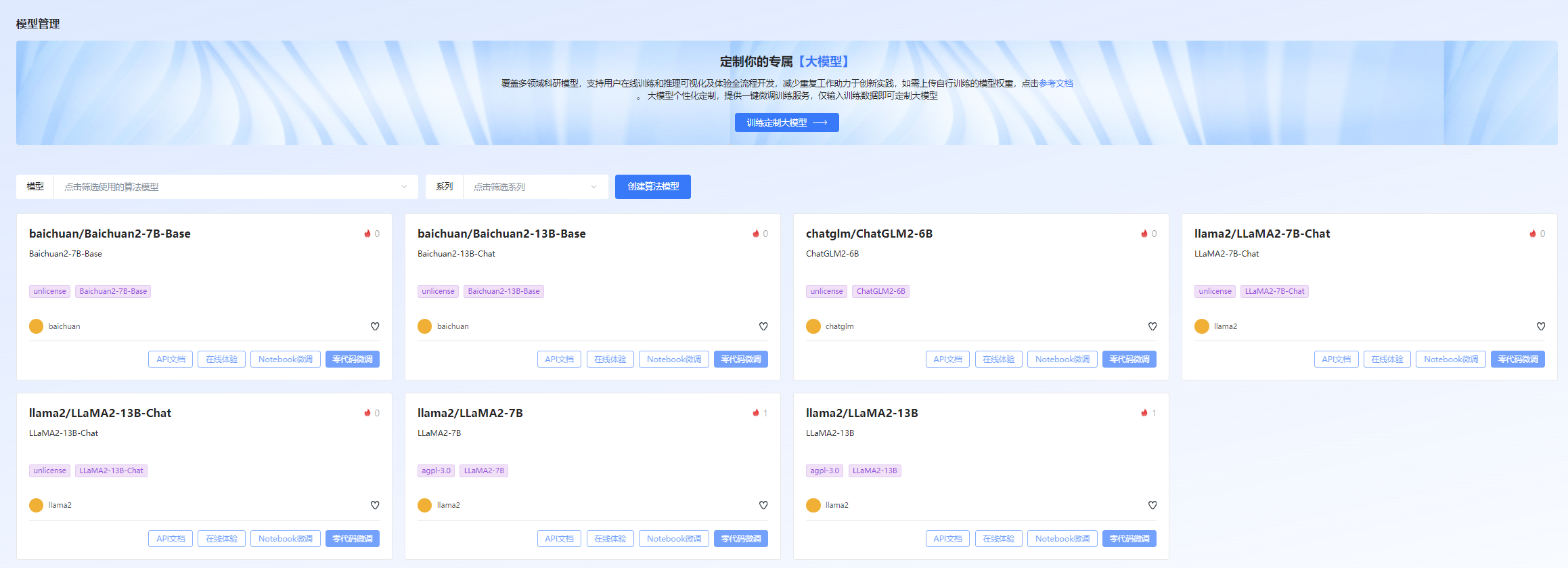The height and width of the screenshot is (568, 1568).
Task: Open the chatglm/ChatGLM2-6B model title
Action: (869, 234)
